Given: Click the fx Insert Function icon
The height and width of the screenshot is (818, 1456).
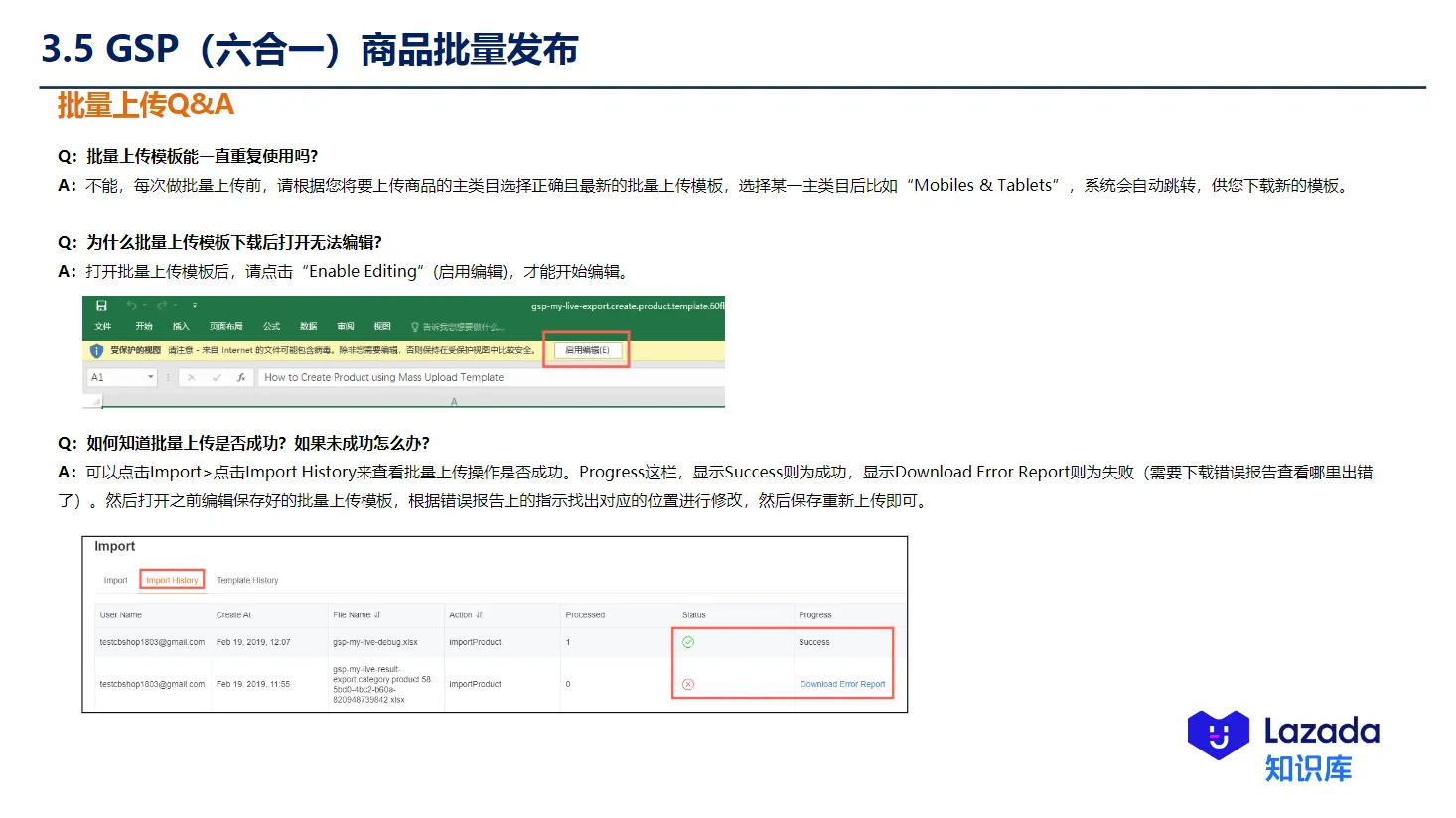Looking at the screenshot, I should (x=242, y=376).
